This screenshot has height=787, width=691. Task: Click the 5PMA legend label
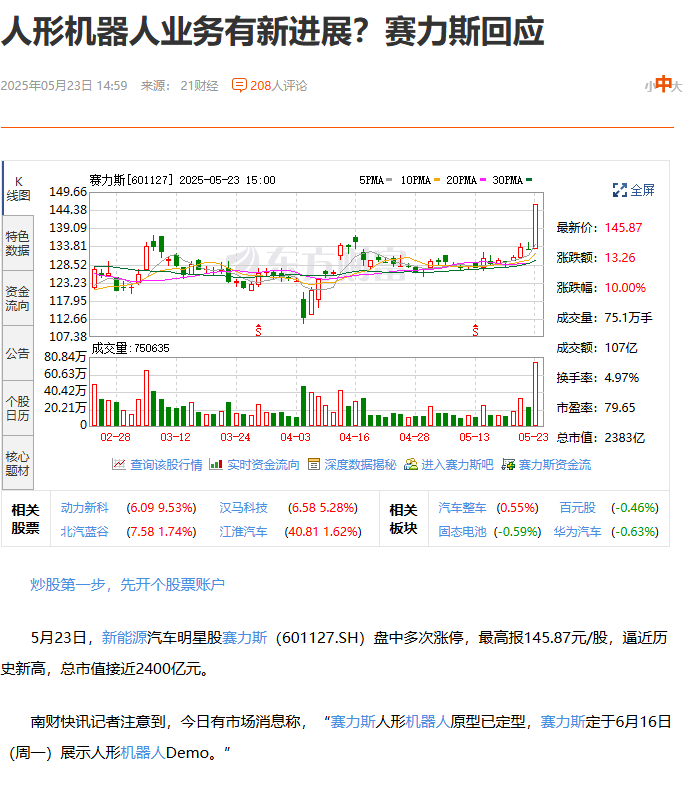click(x=371, y=180)
